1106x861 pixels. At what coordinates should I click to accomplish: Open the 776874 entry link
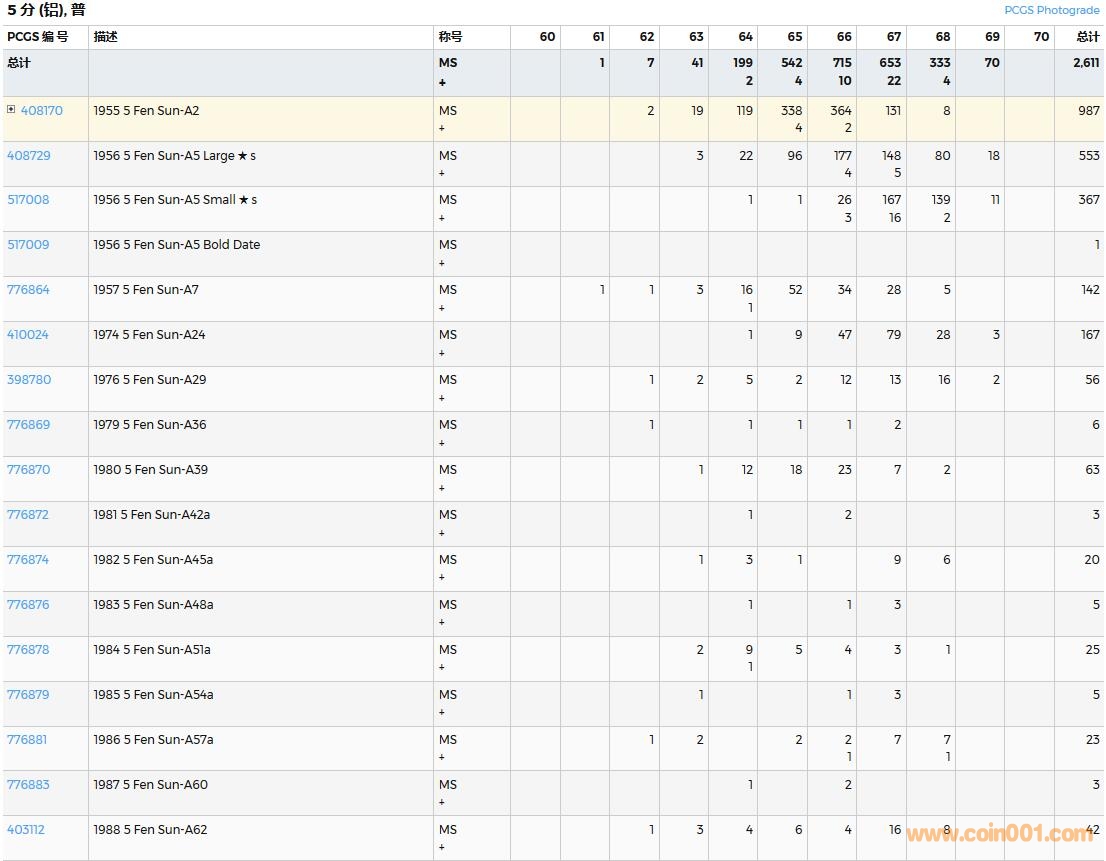(28, 560)
